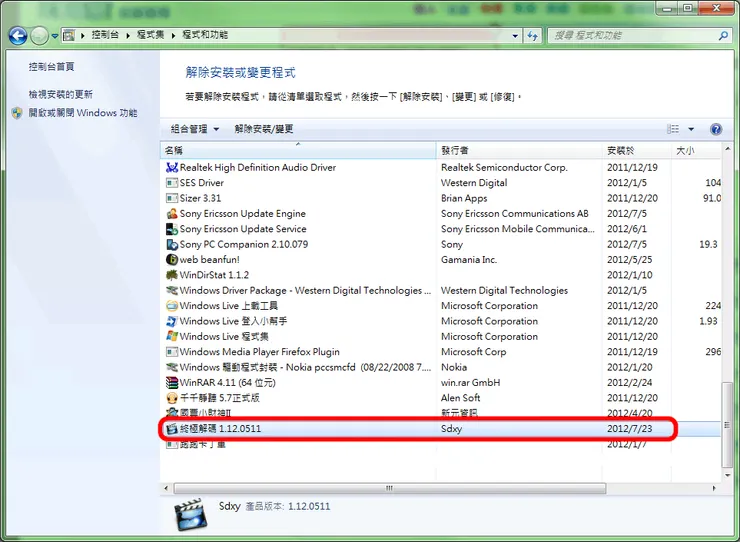
Task: Click the Sizer 3.31 program icon
Action: pos(172,198)
